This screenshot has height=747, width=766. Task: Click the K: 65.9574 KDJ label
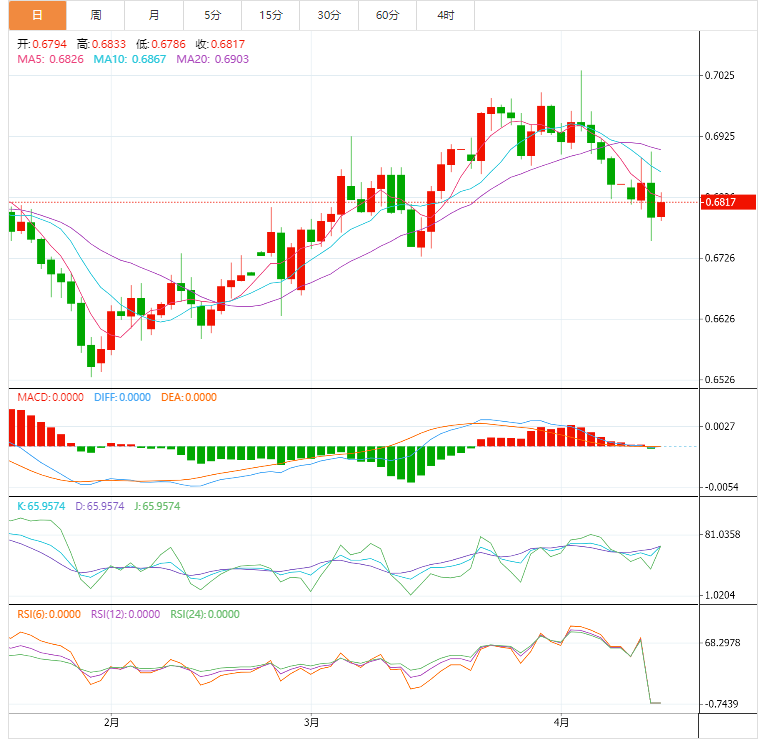pos(41,506)
